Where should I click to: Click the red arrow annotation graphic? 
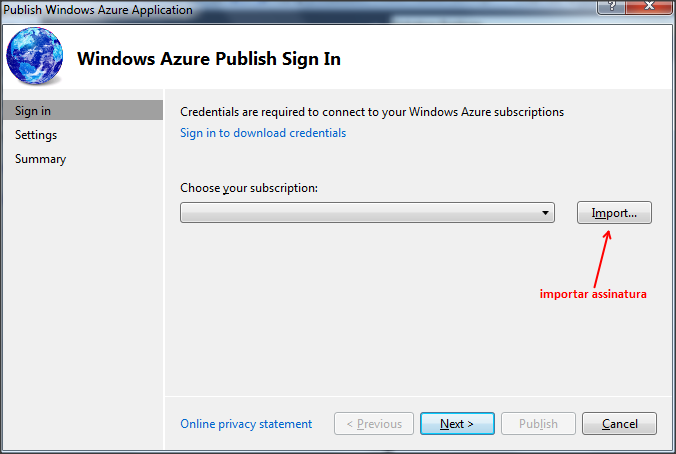click(603, 259)
